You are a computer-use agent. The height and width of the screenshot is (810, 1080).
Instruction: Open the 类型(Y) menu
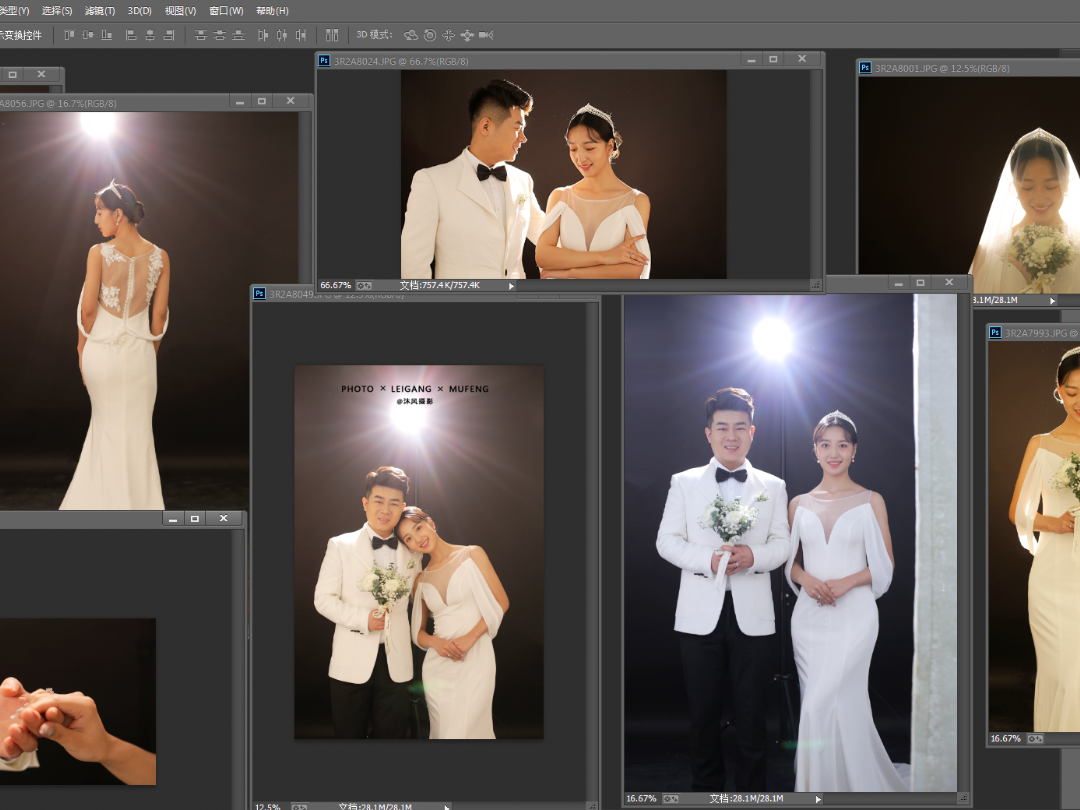coord(14,11)
